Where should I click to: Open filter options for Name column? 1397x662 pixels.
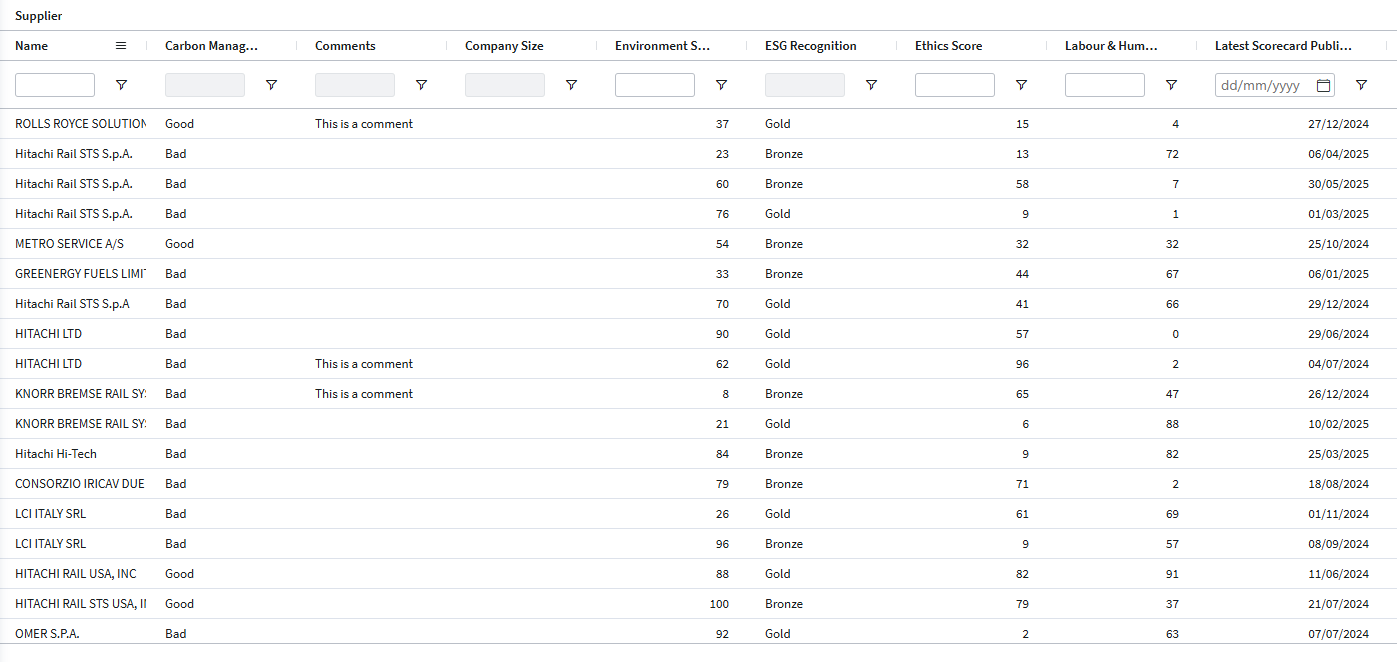121,85
